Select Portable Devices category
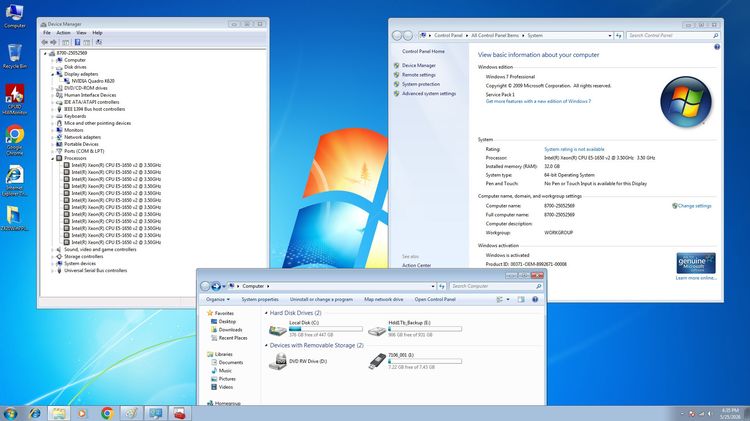The height and width of the screenshot is (421, 750). point(81,144)
